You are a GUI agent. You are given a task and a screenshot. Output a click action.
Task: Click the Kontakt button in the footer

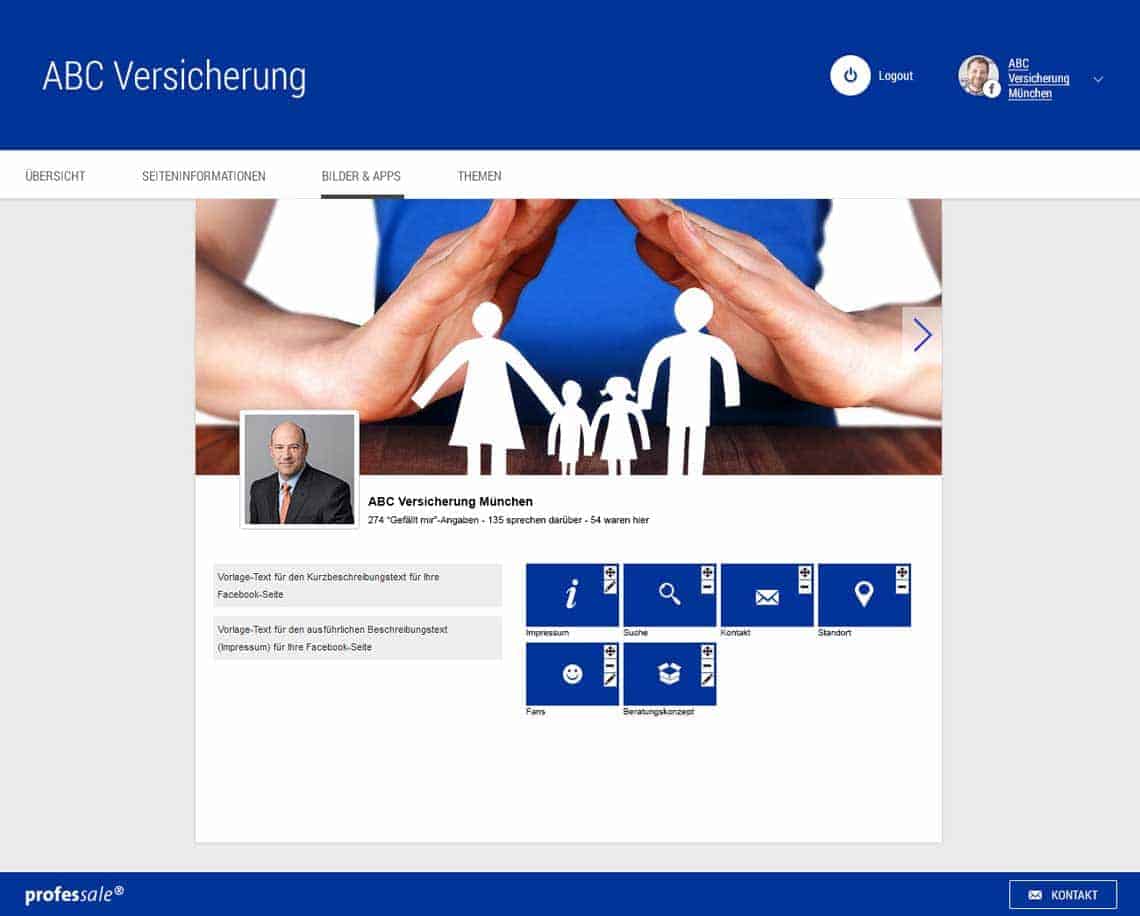point(1063,895)
